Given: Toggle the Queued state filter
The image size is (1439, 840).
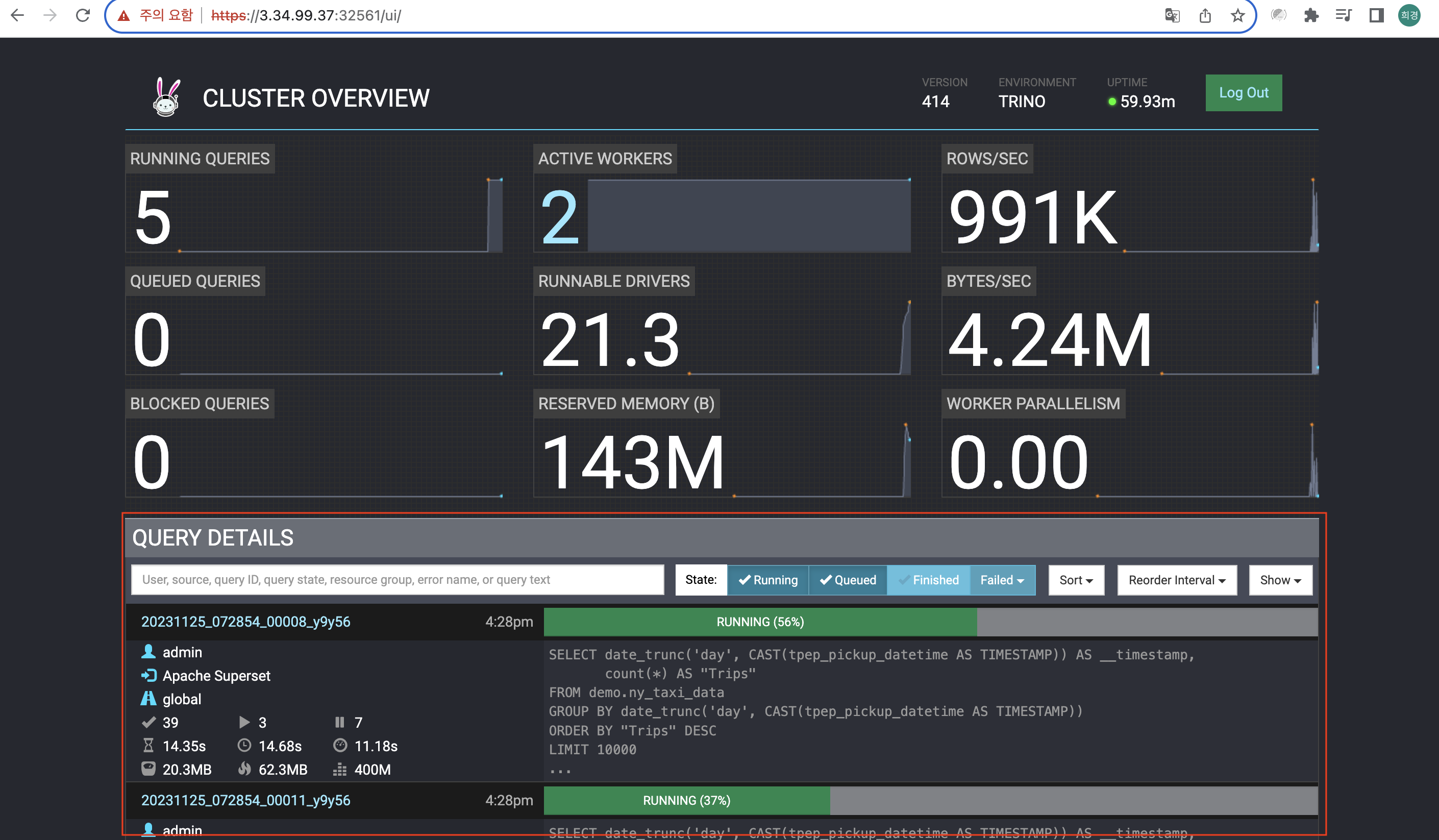Looking at the screenshot, I should point(848,580).
